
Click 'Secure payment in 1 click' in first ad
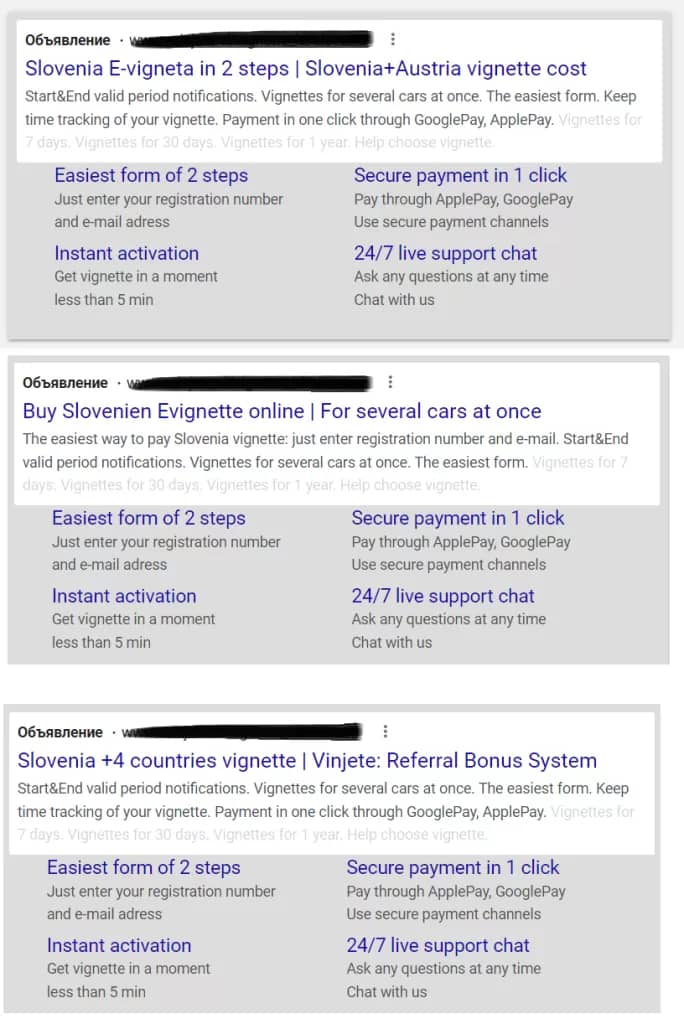461,176
